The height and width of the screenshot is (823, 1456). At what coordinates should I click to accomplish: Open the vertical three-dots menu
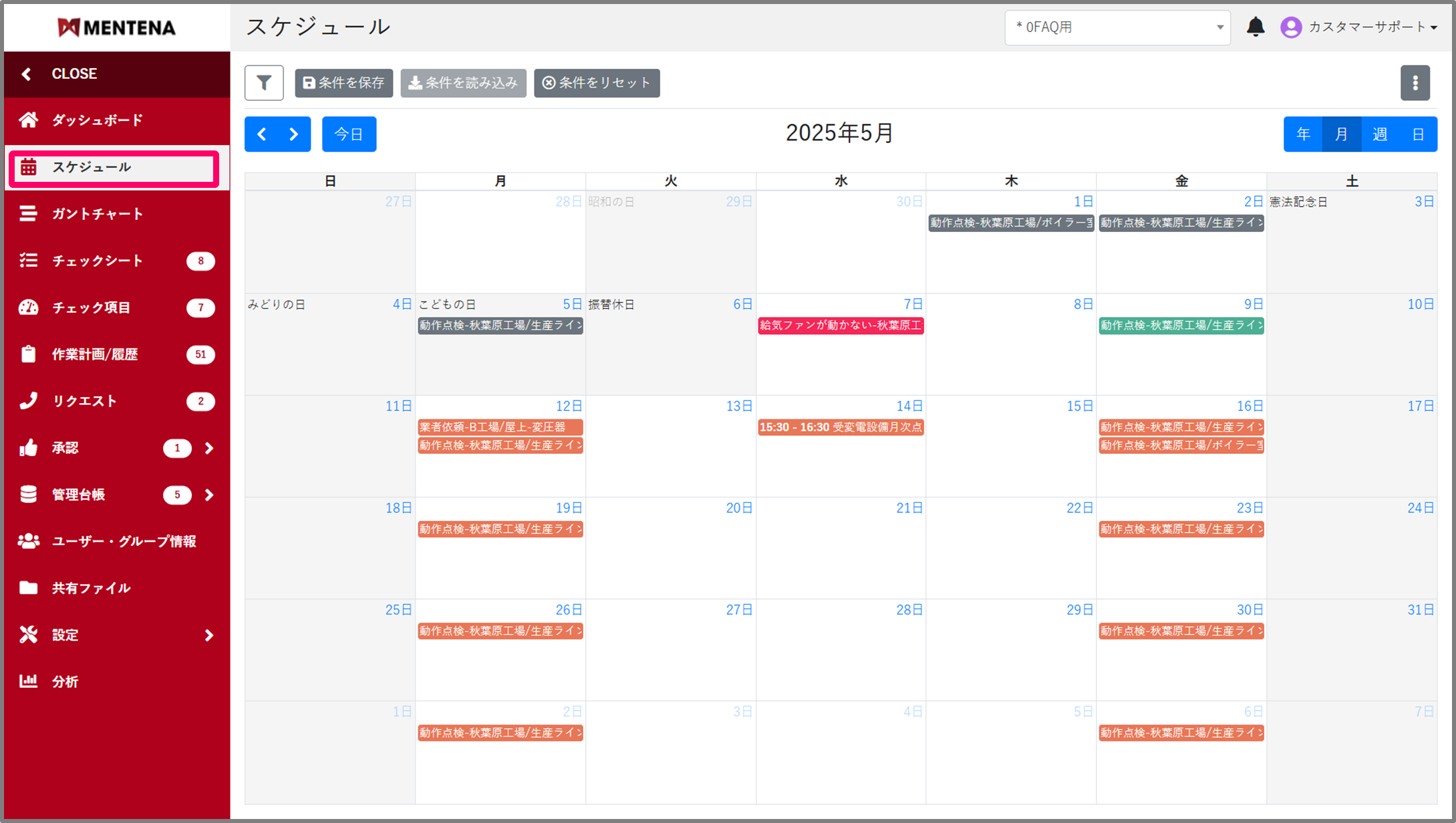pos(1415,83)
